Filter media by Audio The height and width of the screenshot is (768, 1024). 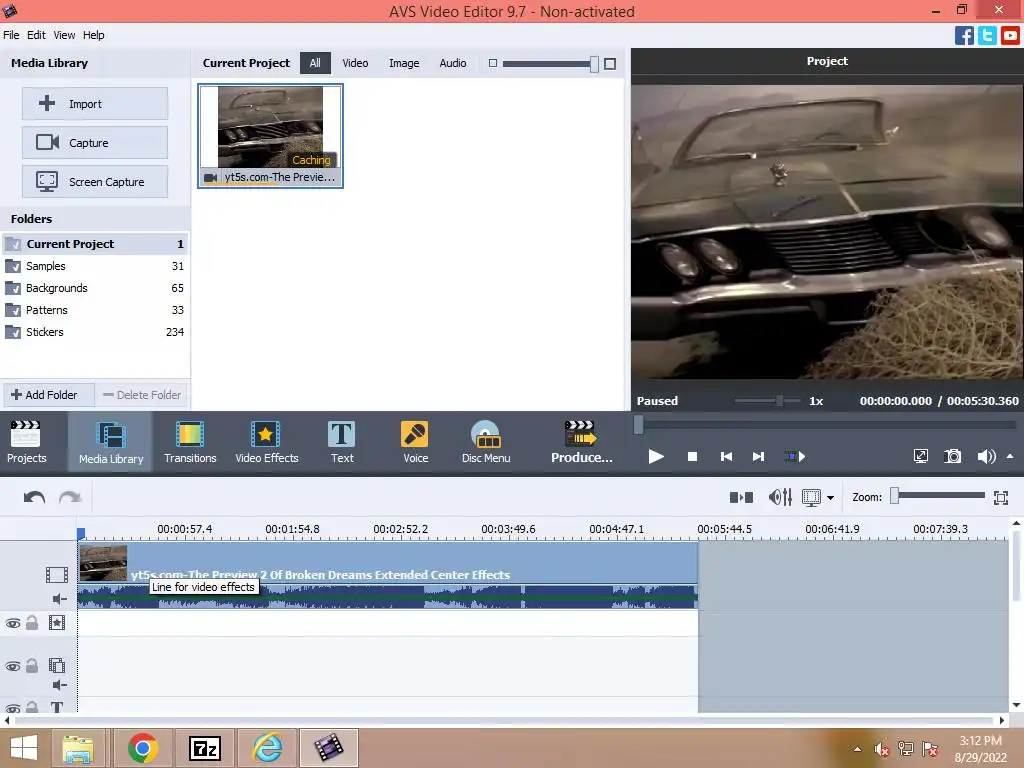coord(453,63)
